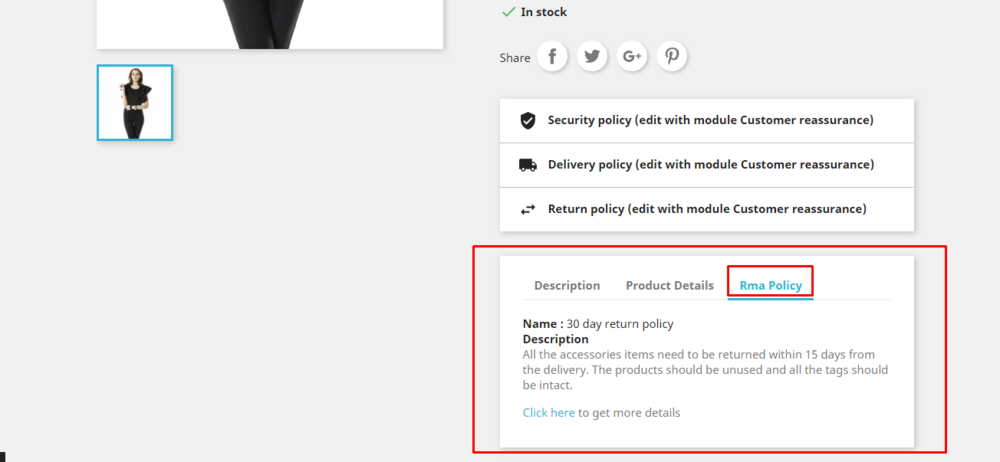Open the Description tab
This screenshot has height=462, width=1000.
[567, 285]
